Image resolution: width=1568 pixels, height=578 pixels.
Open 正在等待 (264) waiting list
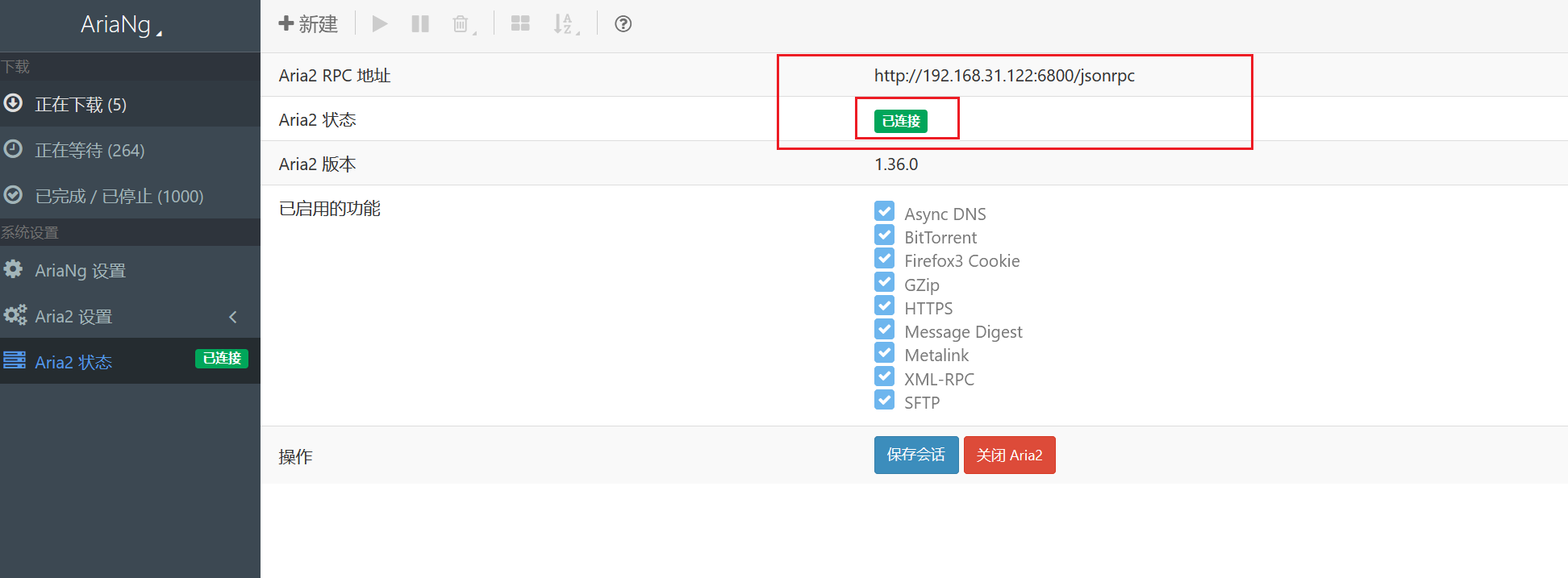[x=130, y=150]
